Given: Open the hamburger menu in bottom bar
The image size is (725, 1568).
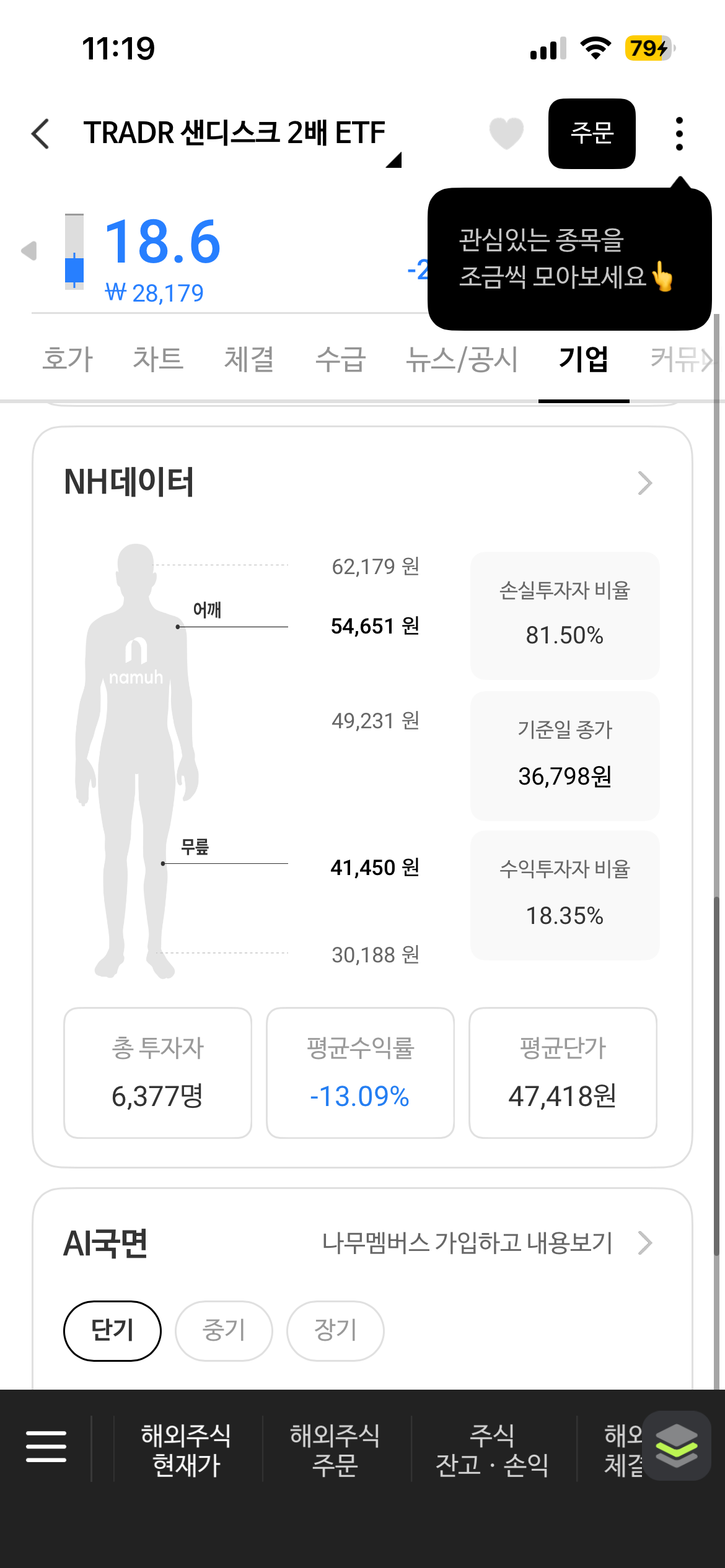Looking at the screenshot, I should pyautogui.click(x=46, y=1446).
